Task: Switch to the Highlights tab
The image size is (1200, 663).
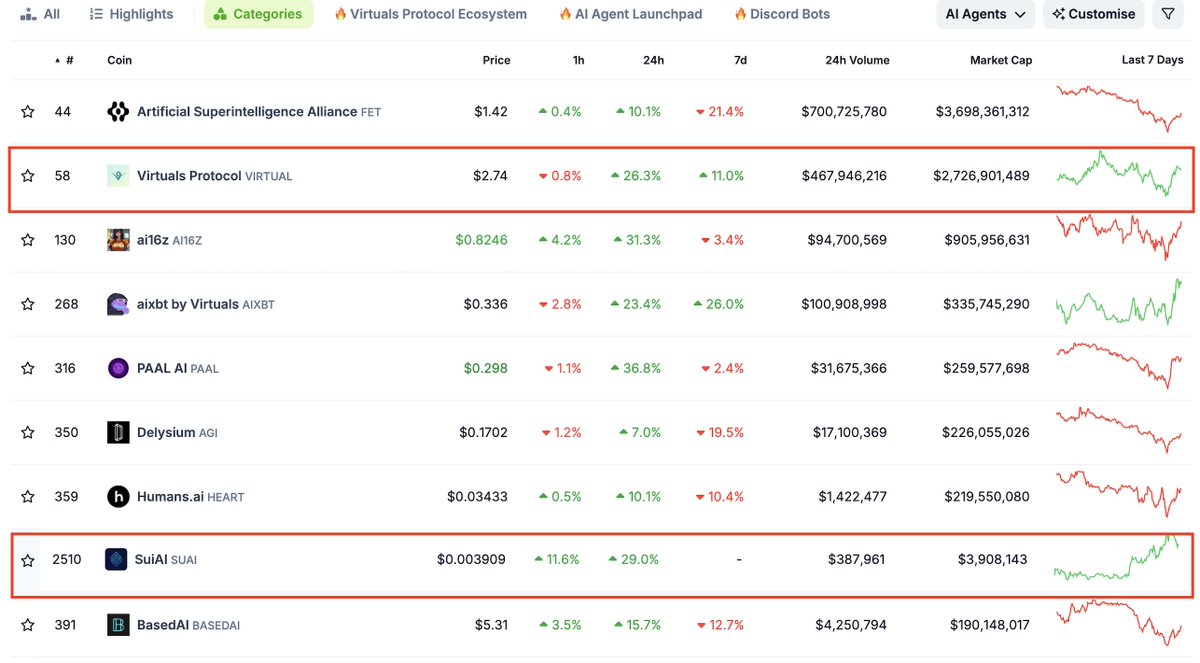Action: click(x=131, y=14)
